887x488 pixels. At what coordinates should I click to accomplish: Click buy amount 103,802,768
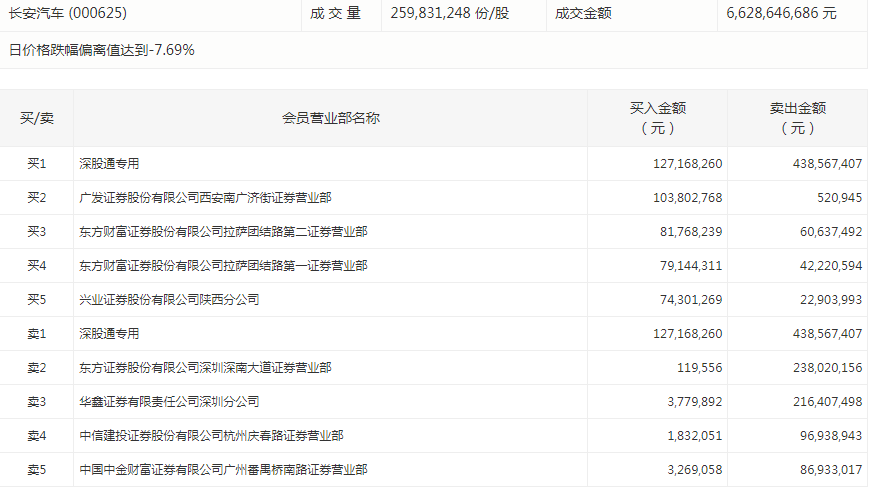[687, 198]
